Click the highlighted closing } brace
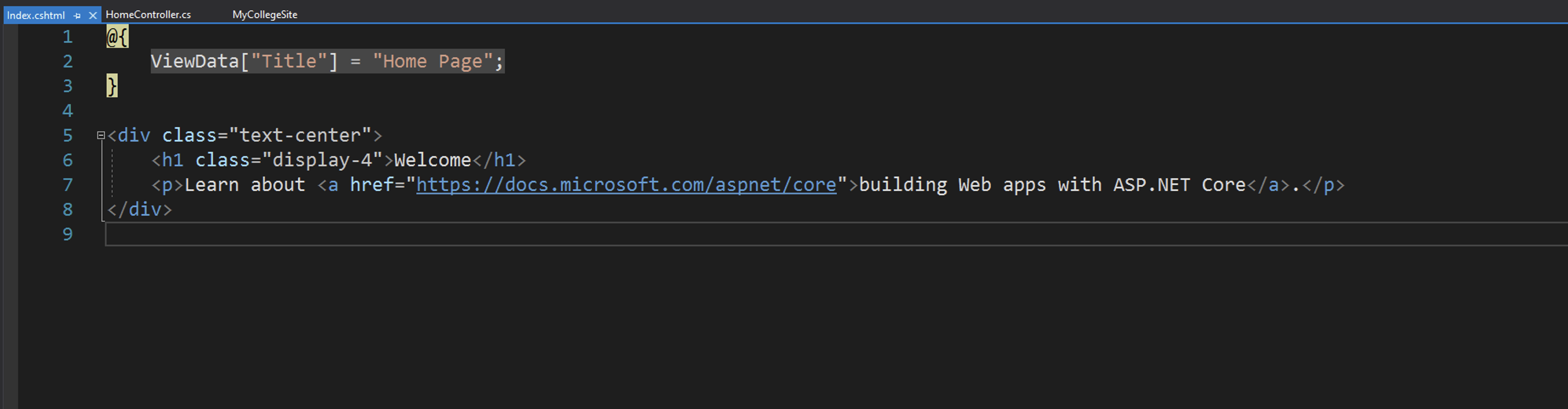This screenshot has width=1568, height=409. 112,86
